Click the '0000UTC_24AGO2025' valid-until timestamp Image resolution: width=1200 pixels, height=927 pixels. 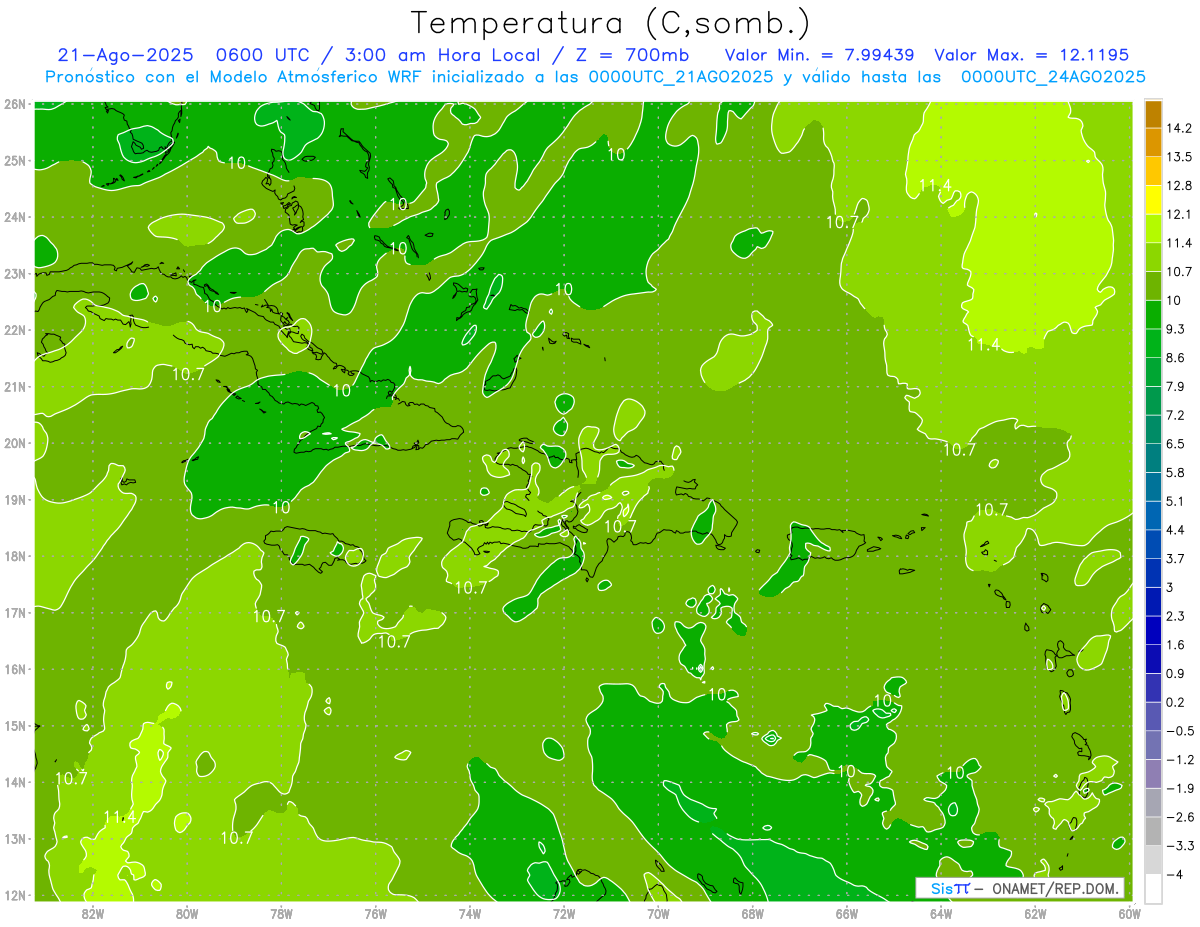(x=1053, y=77)
